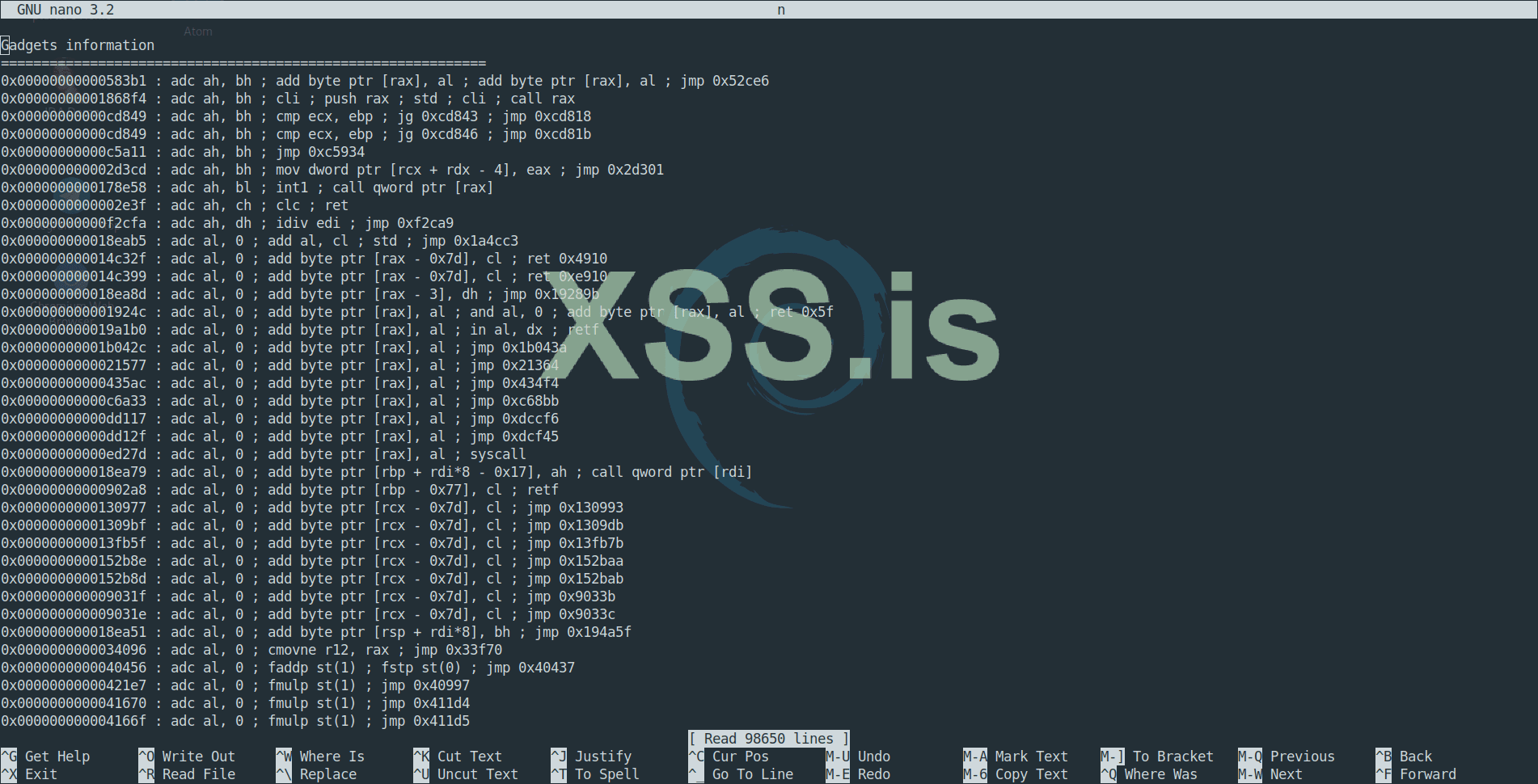This screenshot has width=1538, height=784.
Task: Activate the Where Is search shortcut
Action: (x=320, y=757)
